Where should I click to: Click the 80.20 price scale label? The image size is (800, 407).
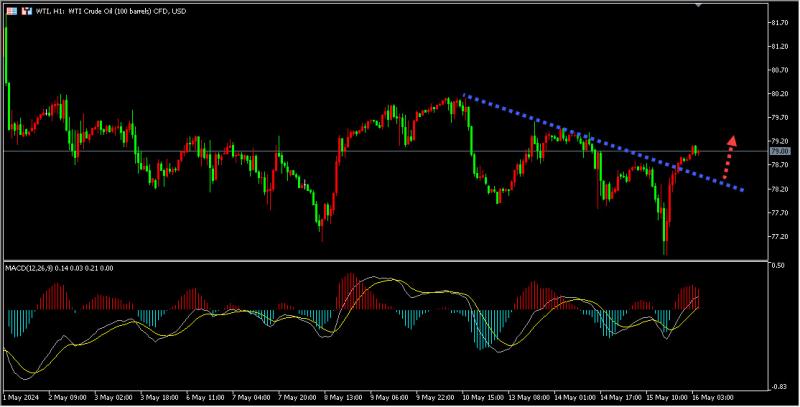tap(779, 94)
